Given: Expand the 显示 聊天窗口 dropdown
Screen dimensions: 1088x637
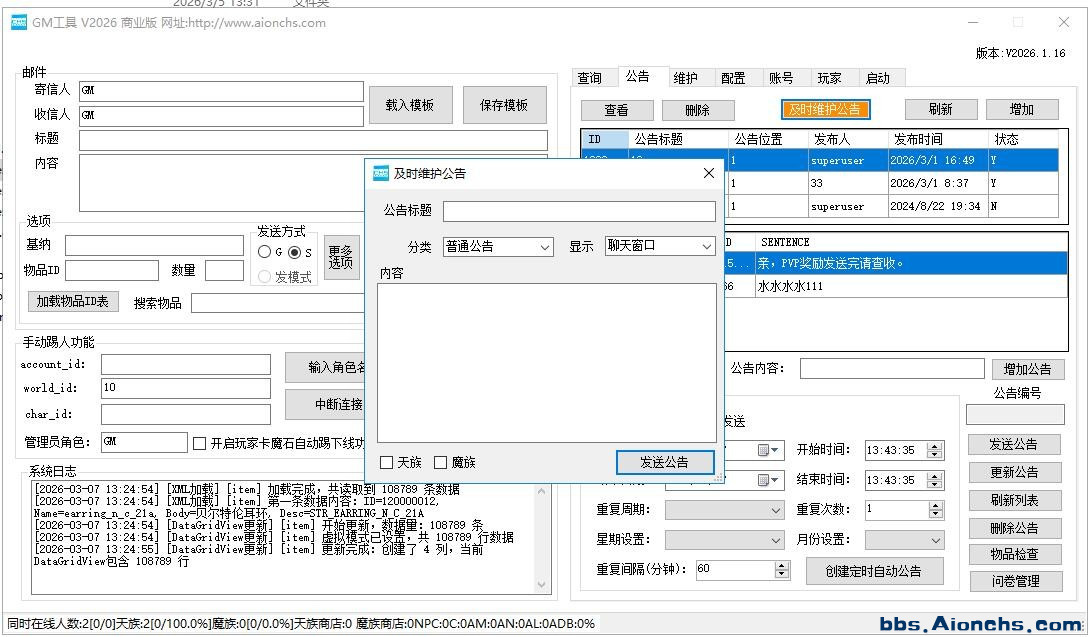Looking at the screenshot, I should click(x=660, y=246).
